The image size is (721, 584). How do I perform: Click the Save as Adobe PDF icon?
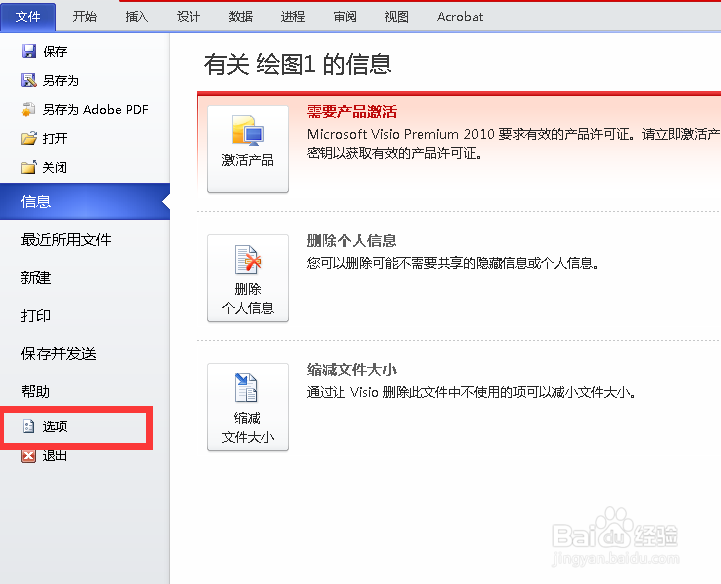[x=29, y=109]
